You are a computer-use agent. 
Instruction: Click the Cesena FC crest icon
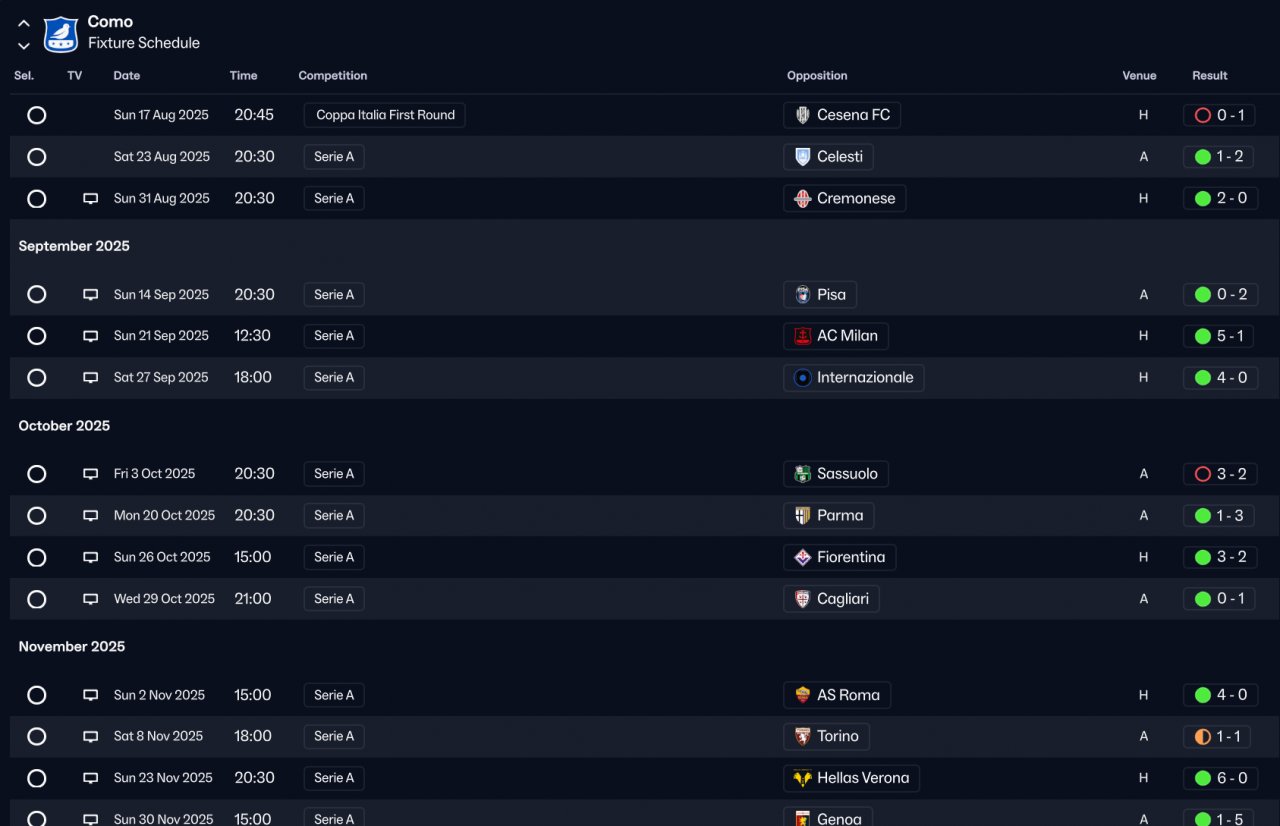[x=802, y=115]
